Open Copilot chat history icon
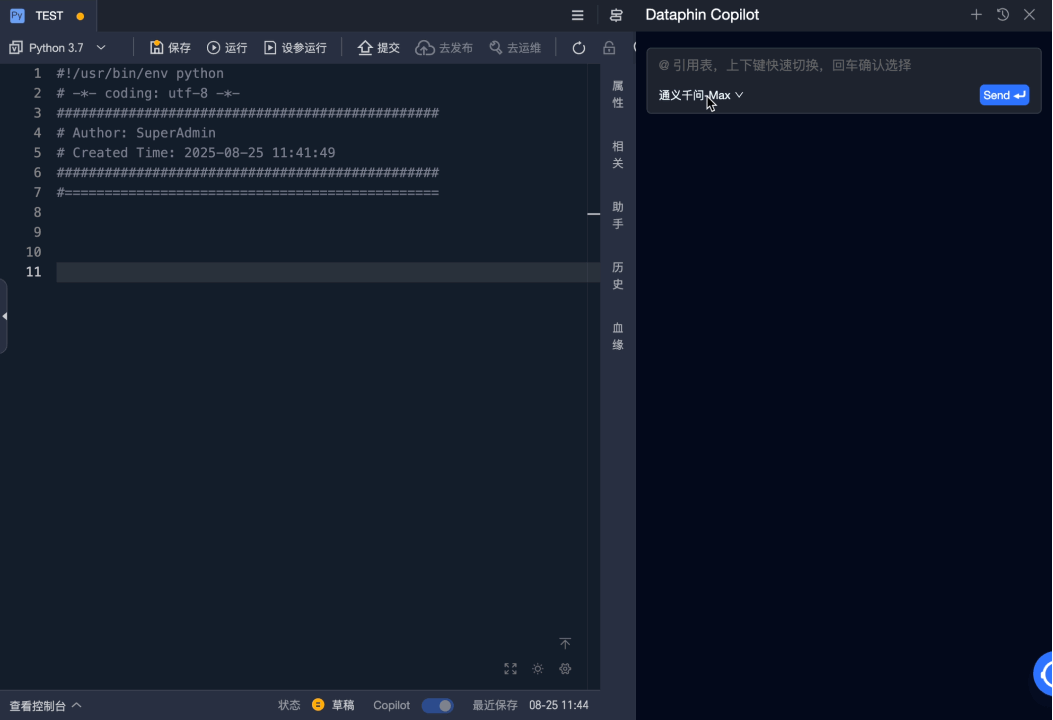 click(x=1003, y=15)
